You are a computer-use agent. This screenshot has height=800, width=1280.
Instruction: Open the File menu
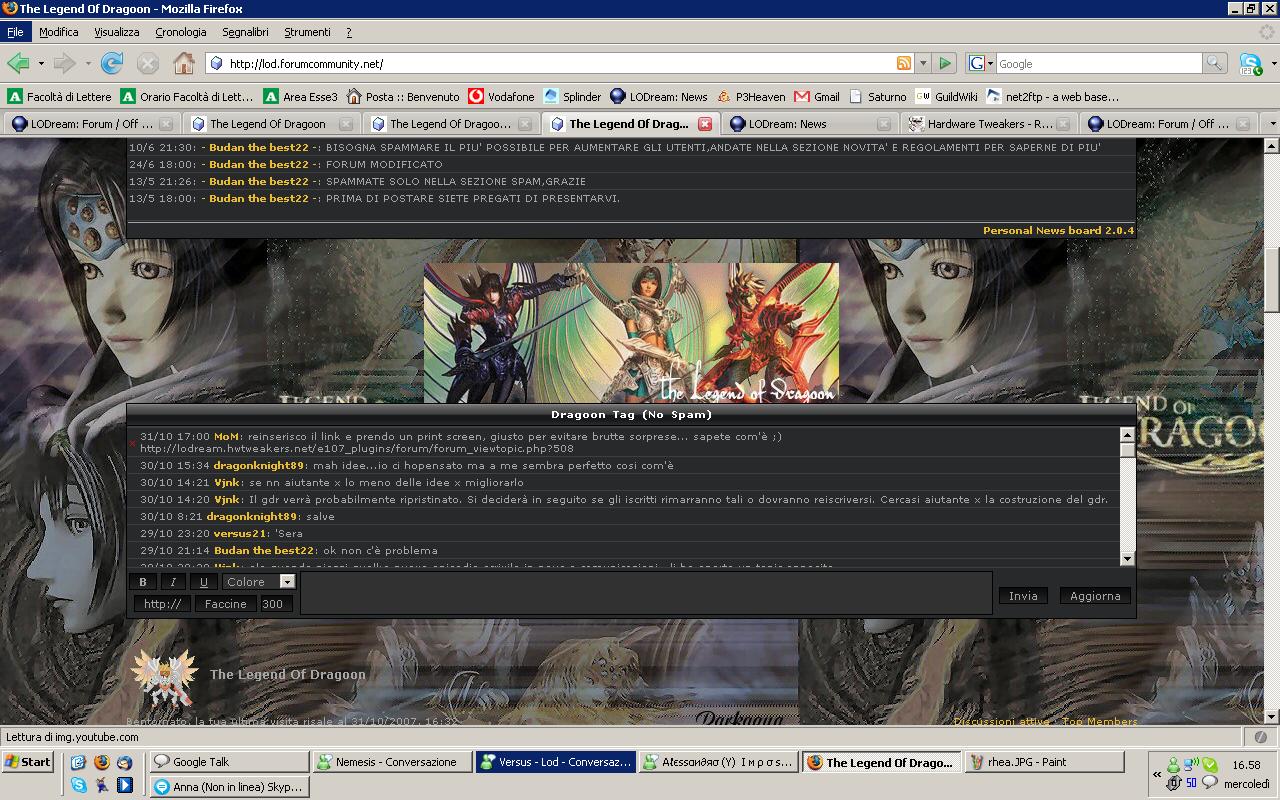coord(15,32)
